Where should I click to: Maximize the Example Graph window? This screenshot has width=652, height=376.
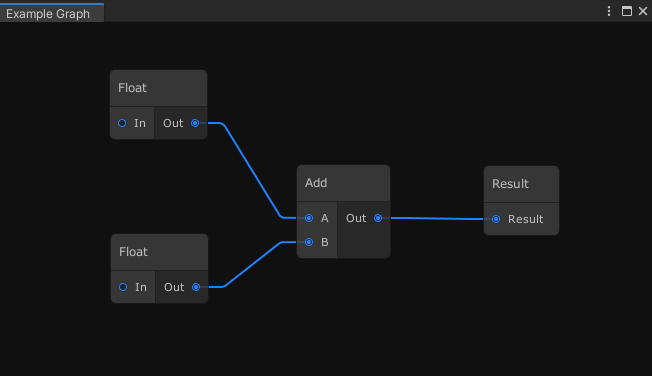tap(627, 11)
